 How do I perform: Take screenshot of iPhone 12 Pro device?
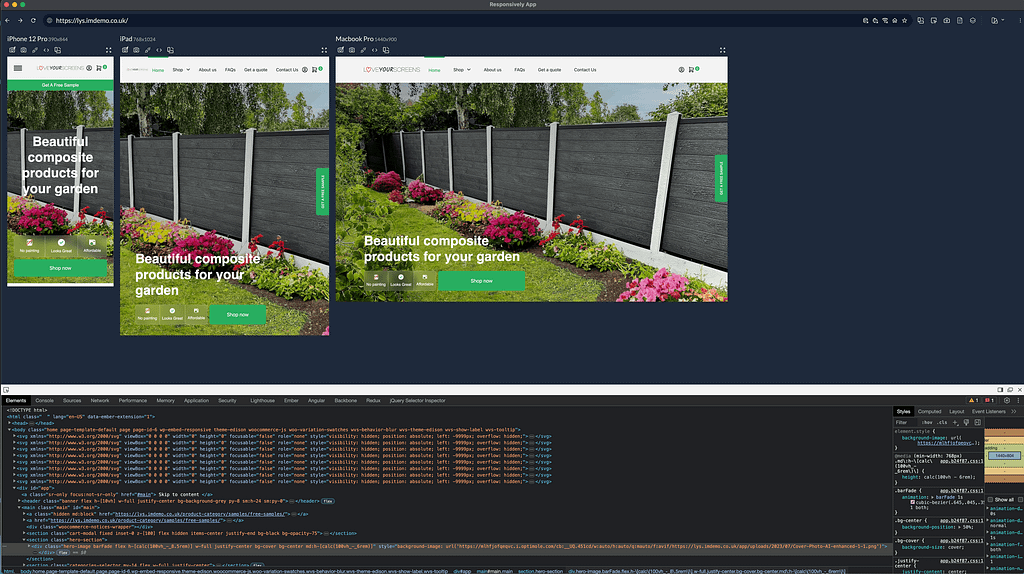click(24, 50)
